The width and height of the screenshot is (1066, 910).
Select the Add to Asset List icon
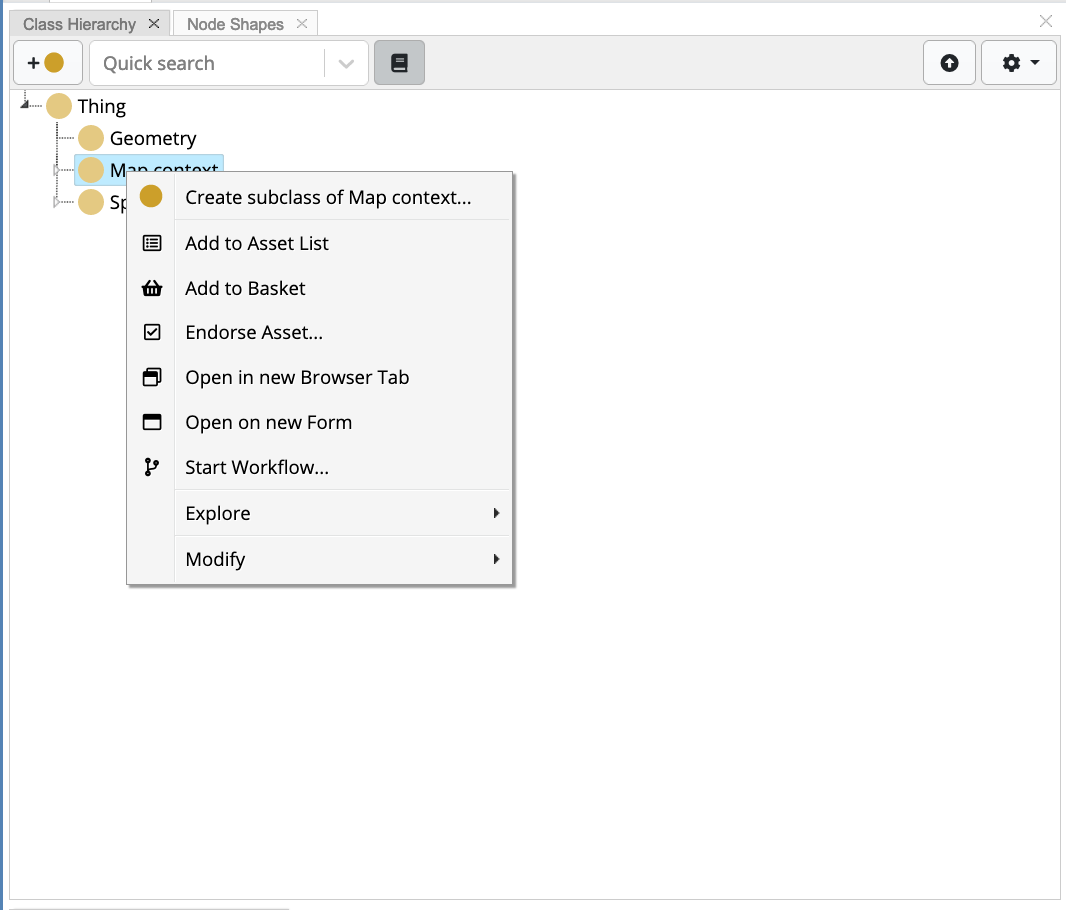(151, 242)
